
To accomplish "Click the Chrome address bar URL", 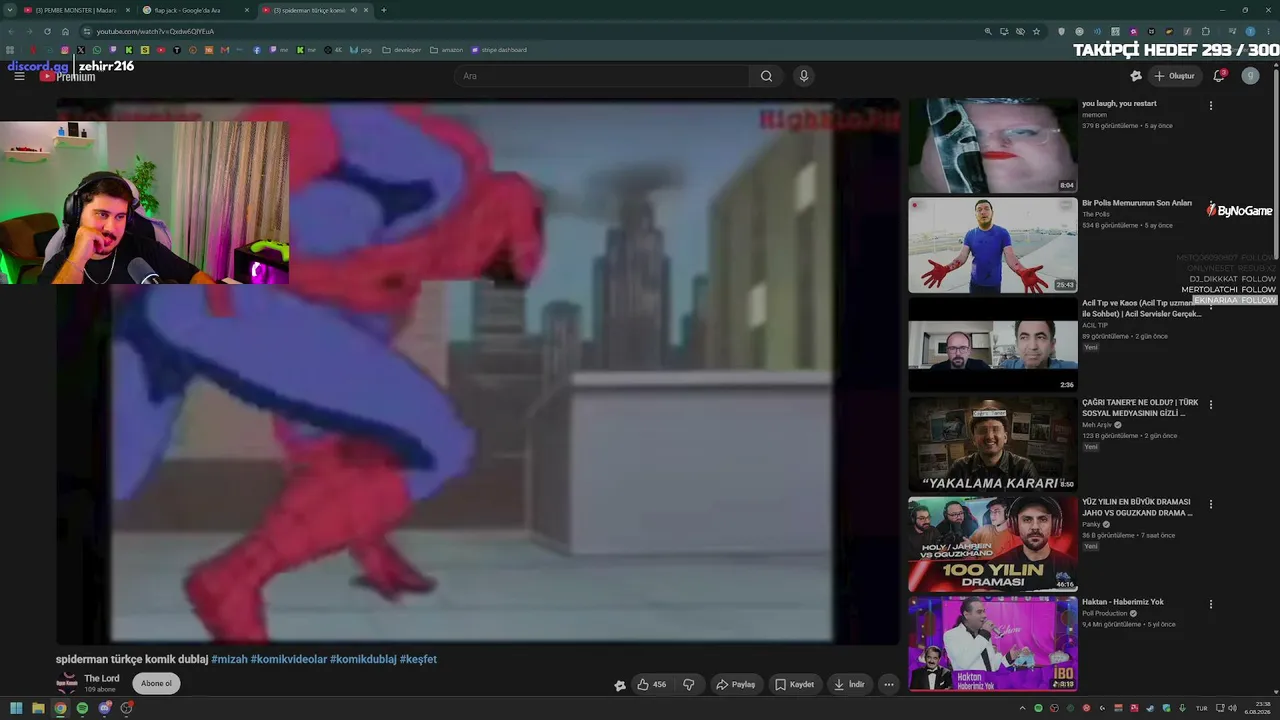I will coord(155,31).
